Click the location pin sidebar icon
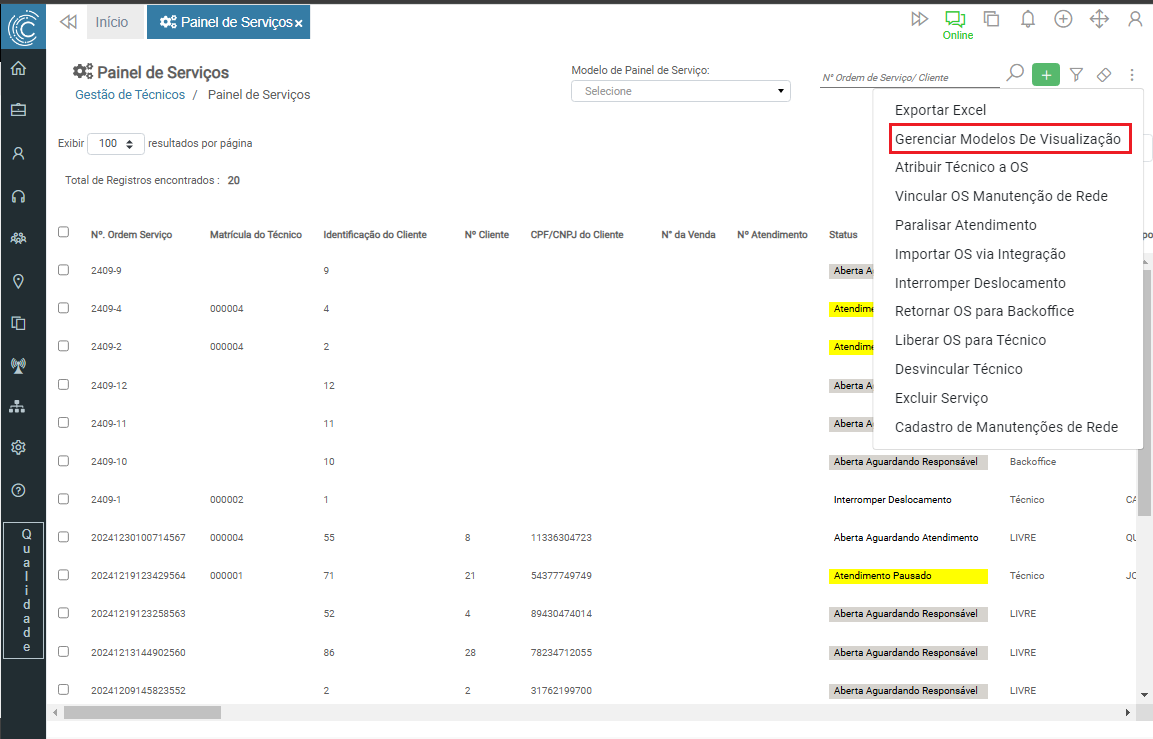Image resolution: width=1153 pixels, height=739 pixels. point(18,281)
